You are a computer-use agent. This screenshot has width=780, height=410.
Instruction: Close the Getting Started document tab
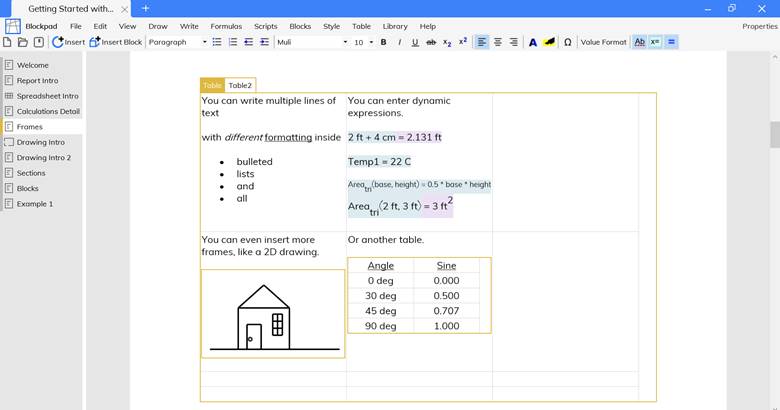(124, 9)
